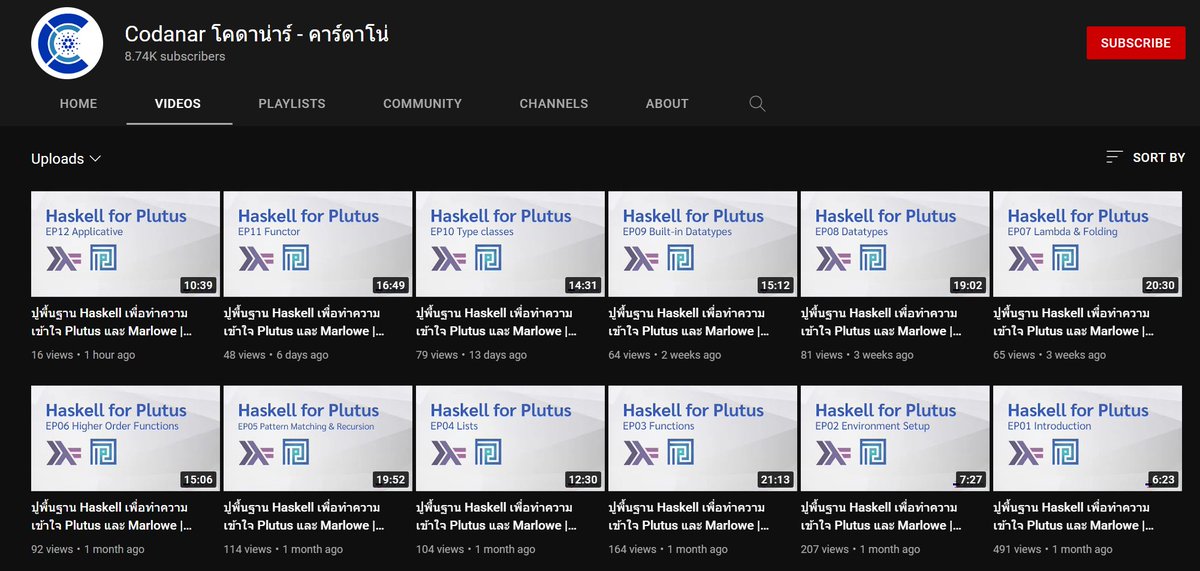The width and height of the screenshot is (1200, 571).
Task: Click the title of the 65-views video
Action: (x=1072, y=322)
